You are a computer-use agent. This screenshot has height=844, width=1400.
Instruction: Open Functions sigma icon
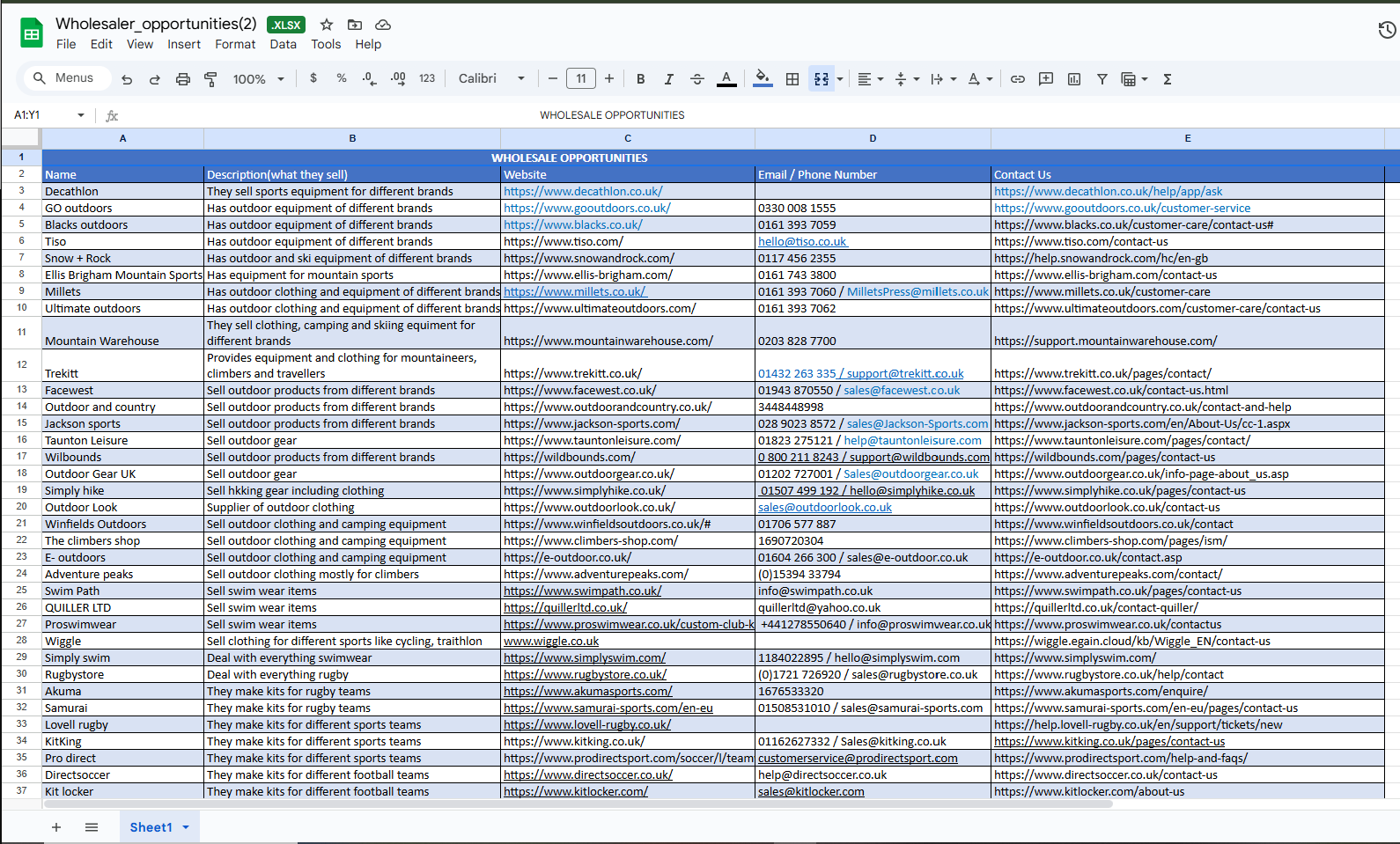point(1168,79)
